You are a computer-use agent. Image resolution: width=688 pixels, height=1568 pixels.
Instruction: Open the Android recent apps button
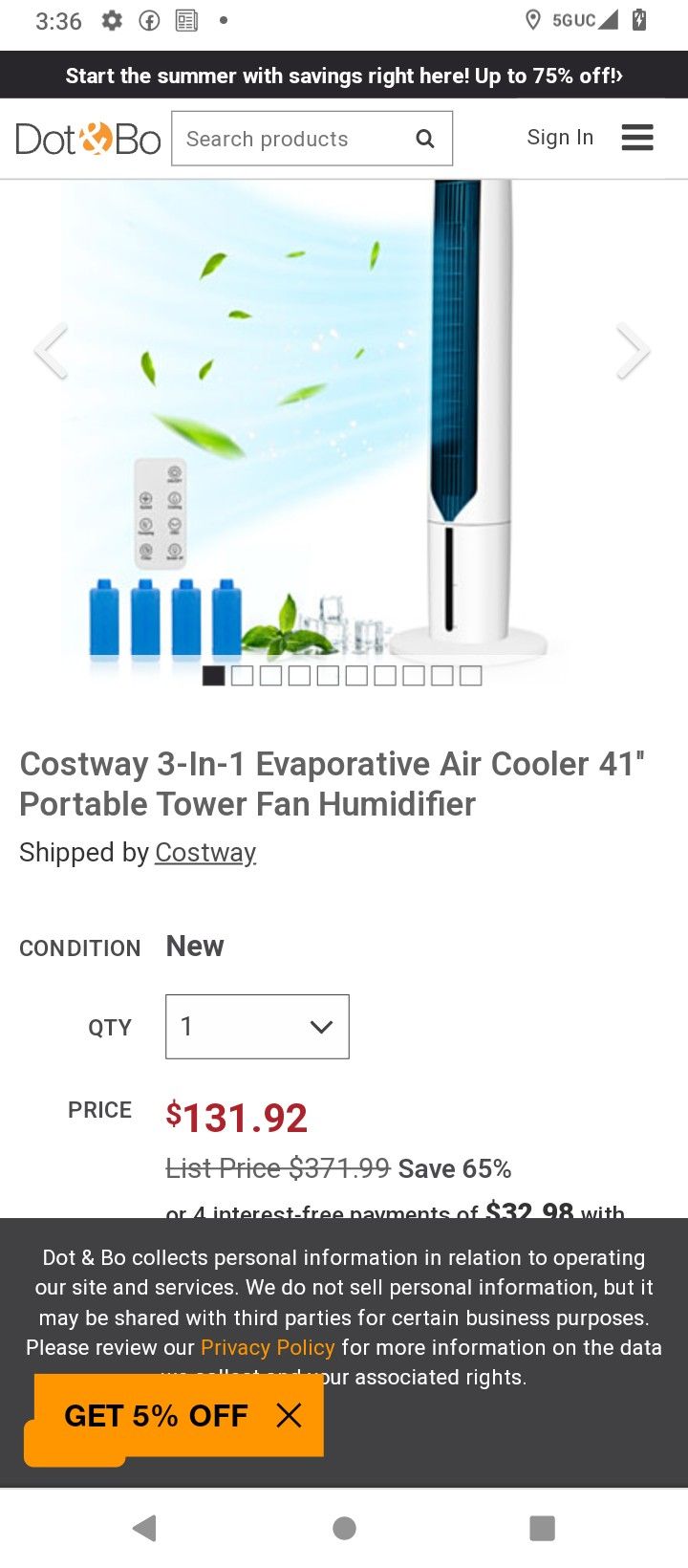point(542,1528)
